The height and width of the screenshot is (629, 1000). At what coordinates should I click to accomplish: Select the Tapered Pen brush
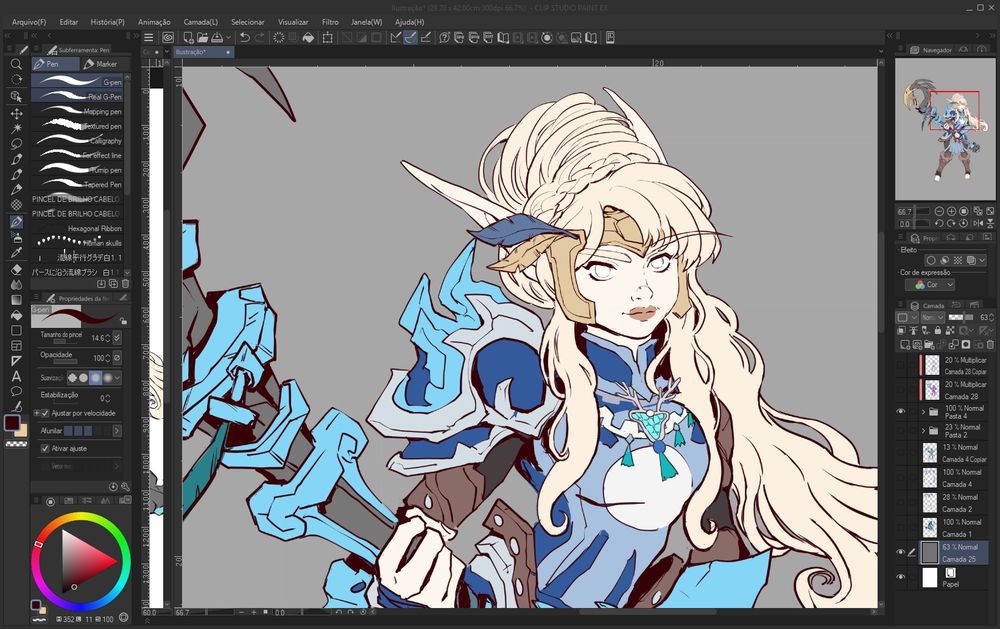(77, 184)
